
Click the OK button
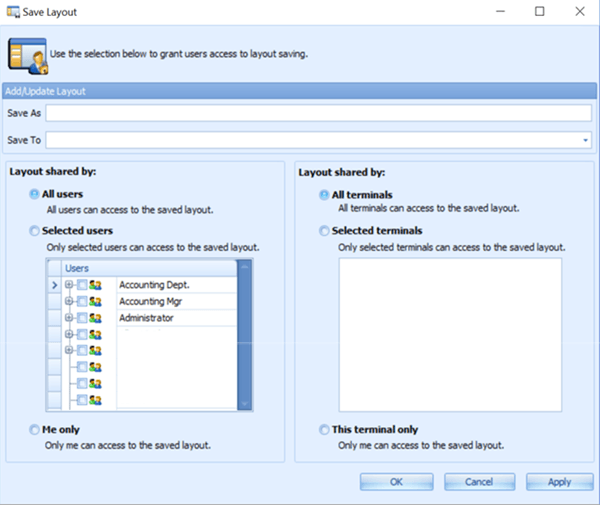(396, 482)
